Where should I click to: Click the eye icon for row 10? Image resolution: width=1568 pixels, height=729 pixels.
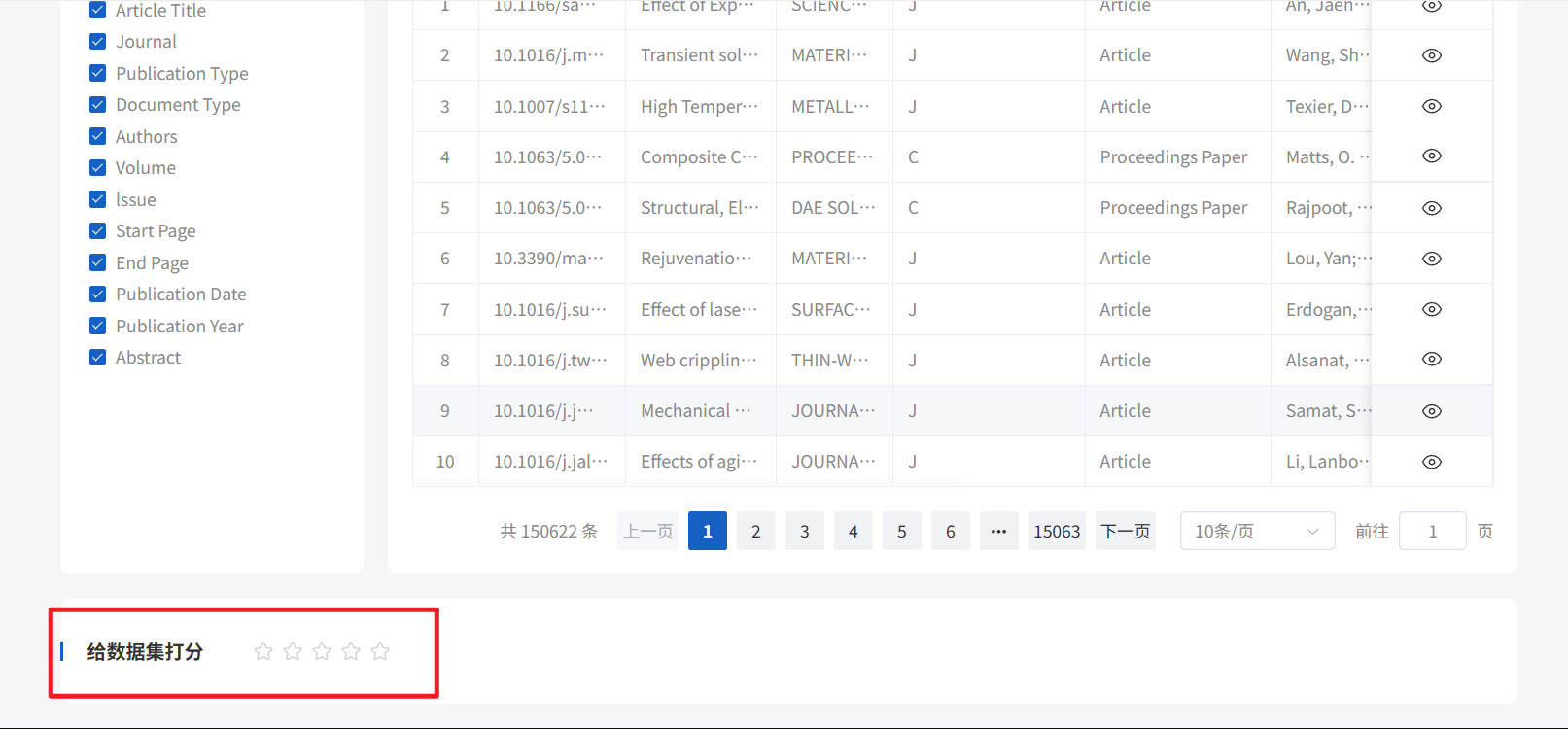(1431, 462)
